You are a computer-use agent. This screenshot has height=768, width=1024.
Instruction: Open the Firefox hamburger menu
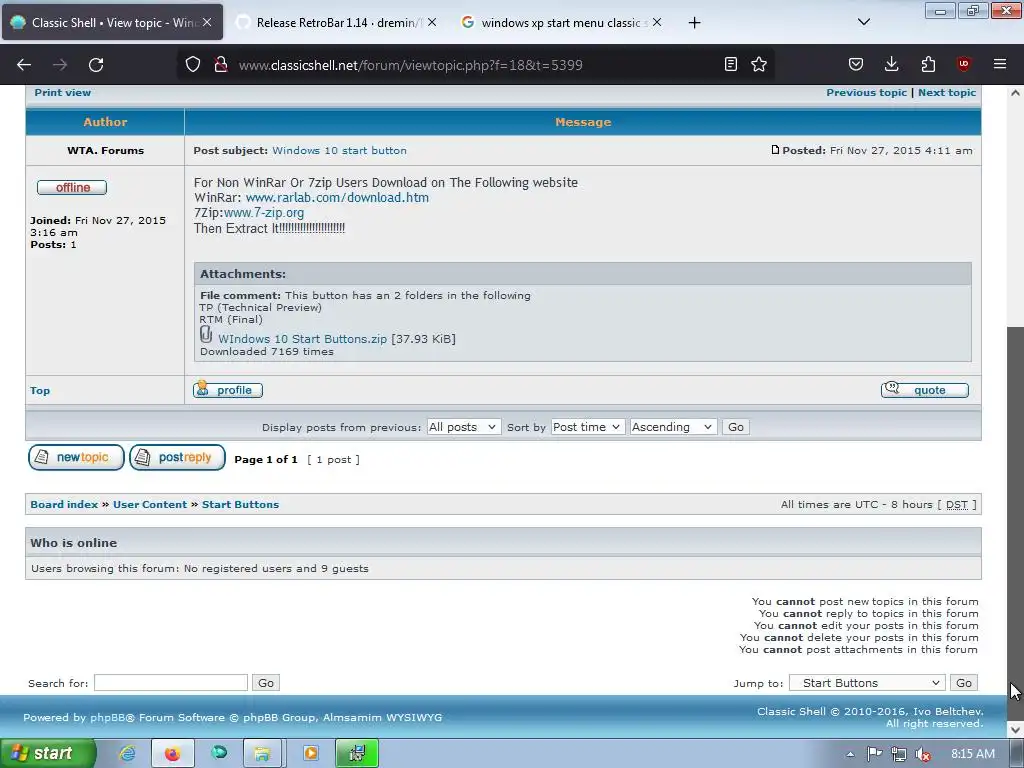tap(1000, 64)
